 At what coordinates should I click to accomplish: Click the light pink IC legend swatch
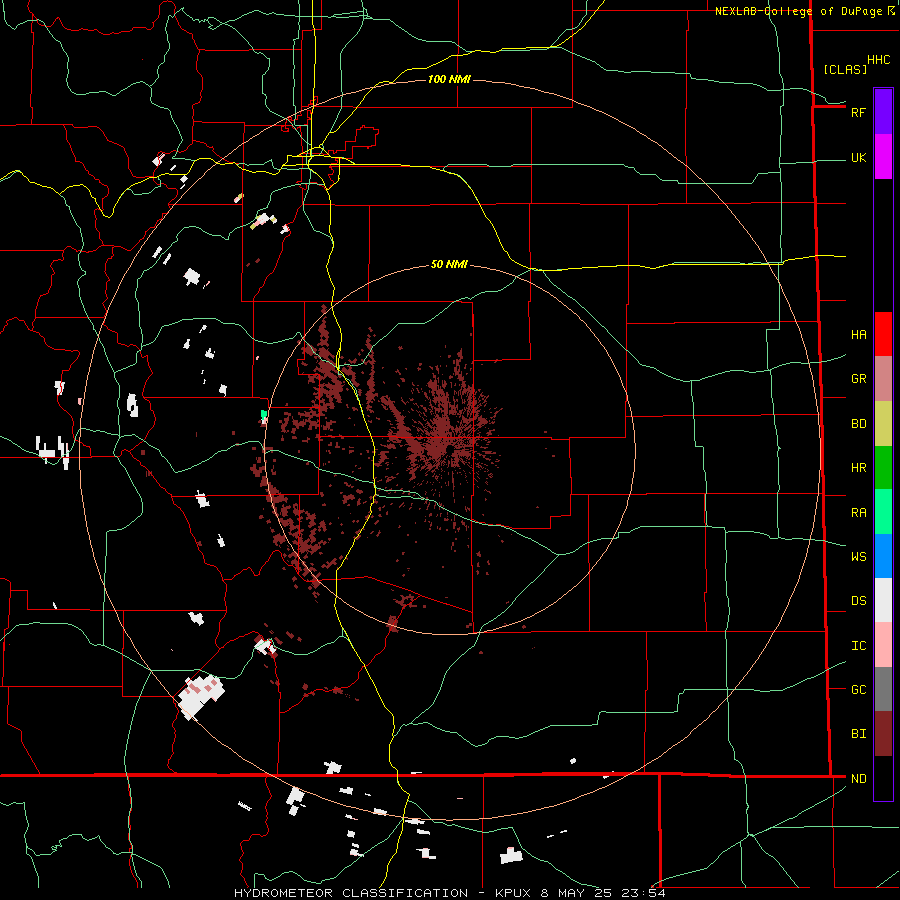point(883,645)
